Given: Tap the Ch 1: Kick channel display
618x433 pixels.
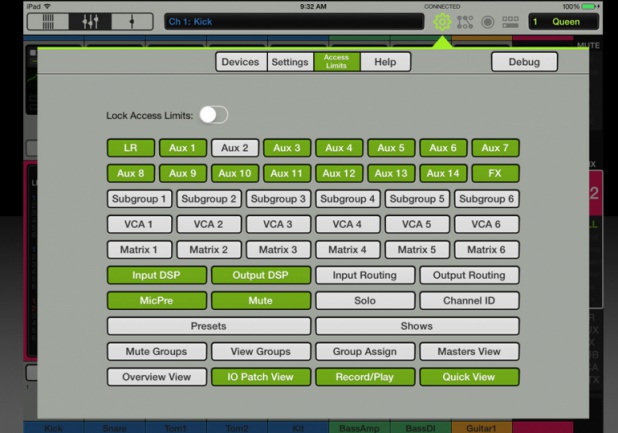Looking at the screenshot, I should coord(294,22).
